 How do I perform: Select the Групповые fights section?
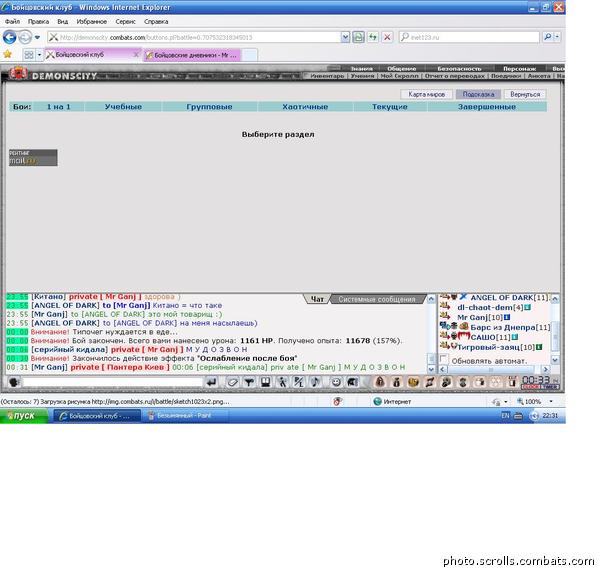209,107
